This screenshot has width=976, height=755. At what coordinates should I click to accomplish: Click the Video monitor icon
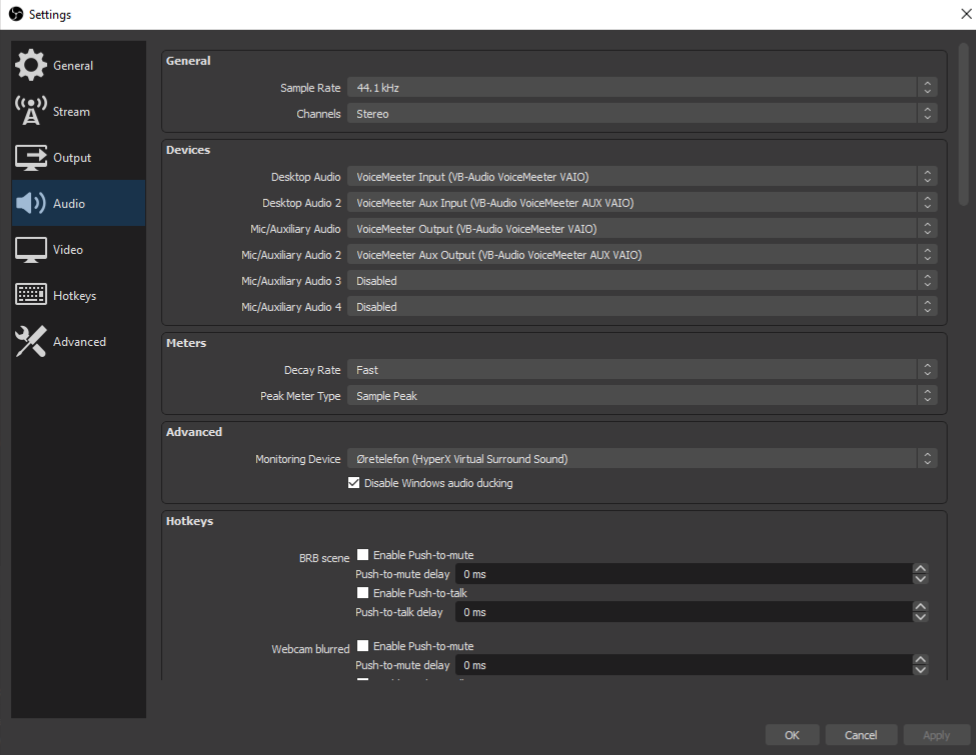(30, 250)
